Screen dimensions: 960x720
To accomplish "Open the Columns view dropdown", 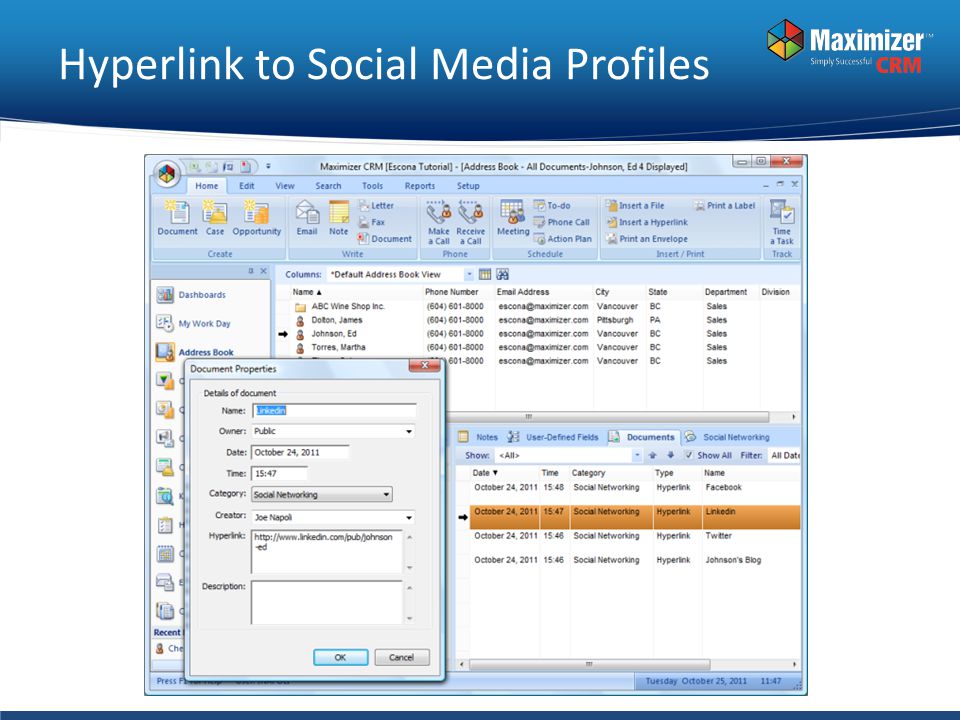I will click(x=469, y=274).
